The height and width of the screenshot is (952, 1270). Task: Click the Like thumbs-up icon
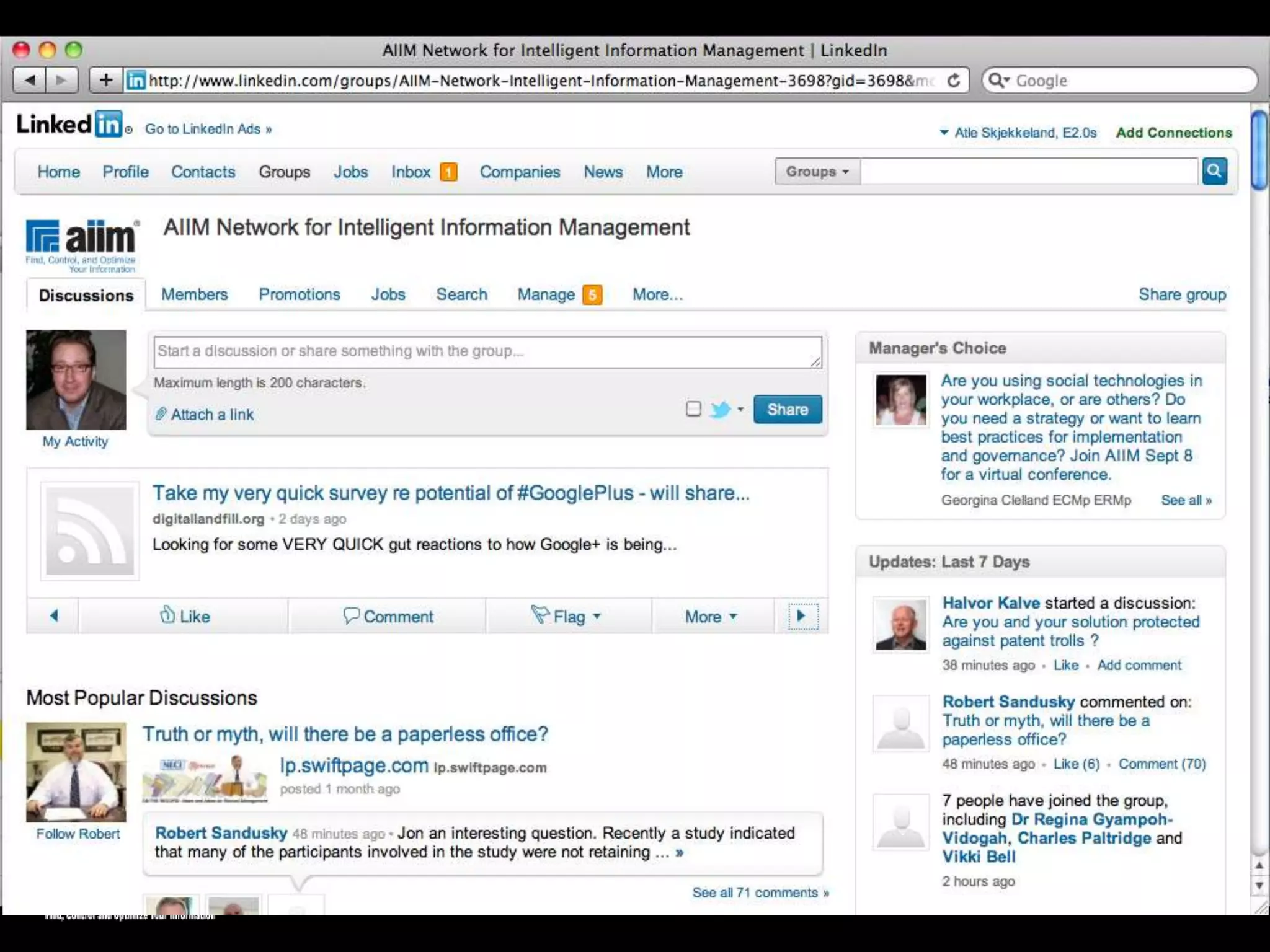click(x=167, y=615)
